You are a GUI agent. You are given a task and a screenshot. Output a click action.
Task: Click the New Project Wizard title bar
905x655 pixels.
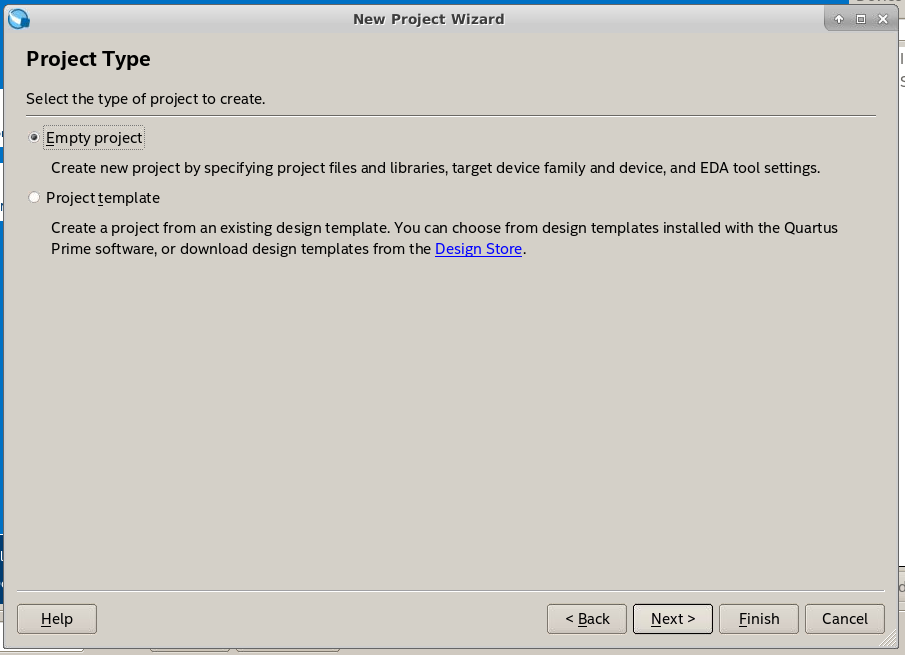[x=429, y=19]
